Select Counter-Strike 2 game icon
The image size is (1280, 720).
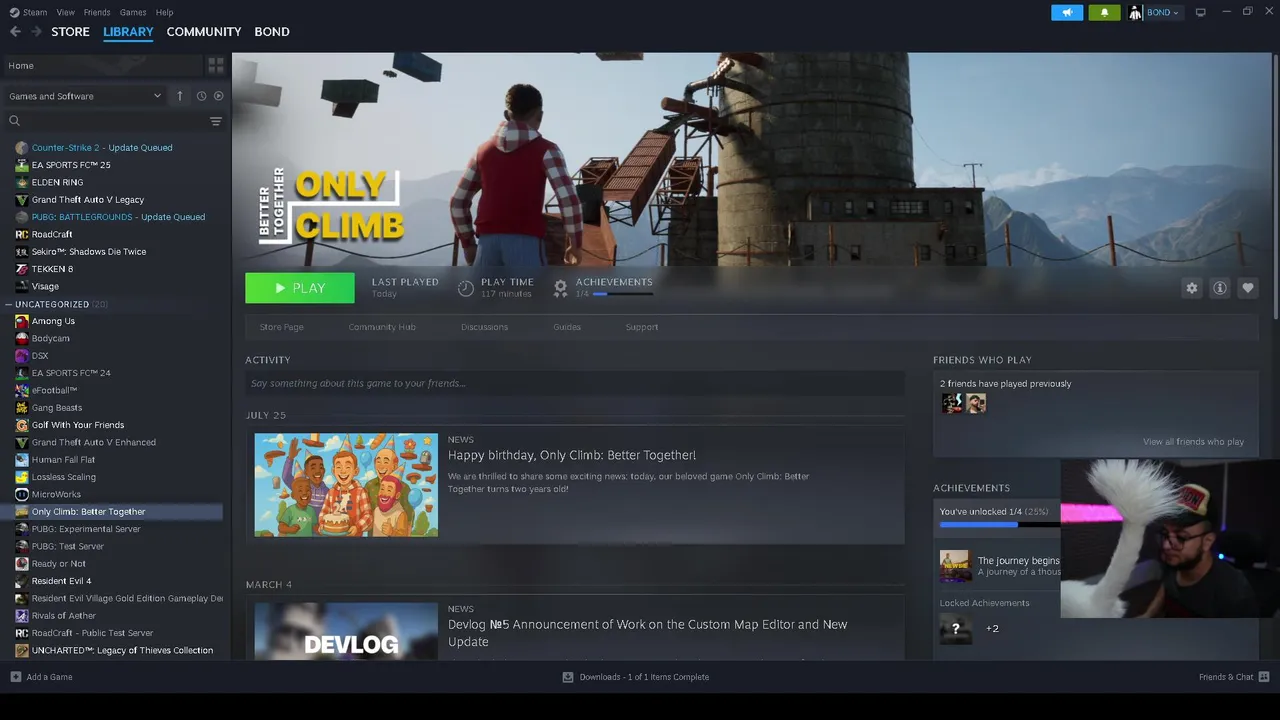[22, 148]
